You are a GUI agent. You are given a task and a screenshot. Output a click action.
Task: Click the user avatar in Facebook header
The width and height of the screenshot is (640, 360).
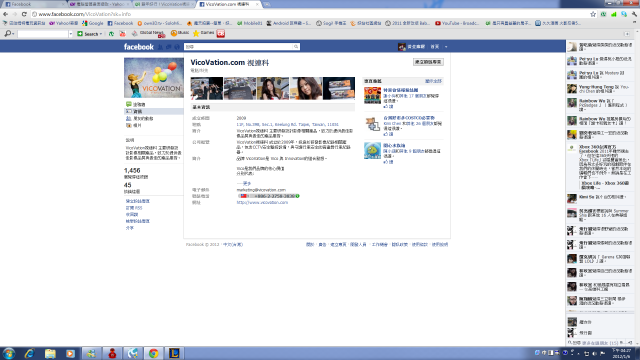[402, 47]
